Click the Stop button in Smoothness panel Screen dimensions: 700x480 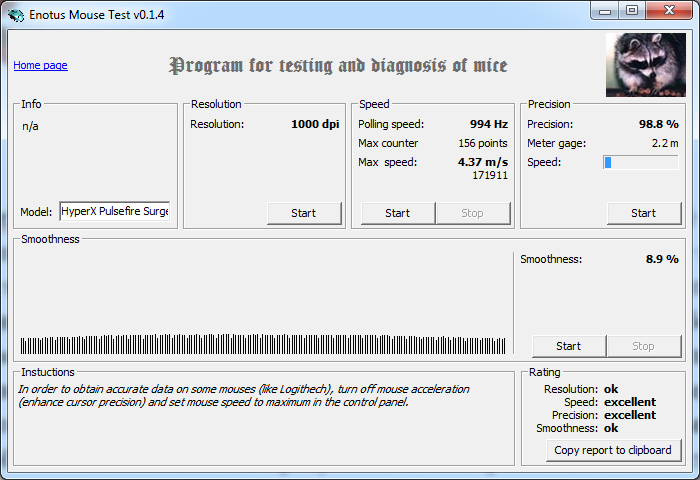644,346
